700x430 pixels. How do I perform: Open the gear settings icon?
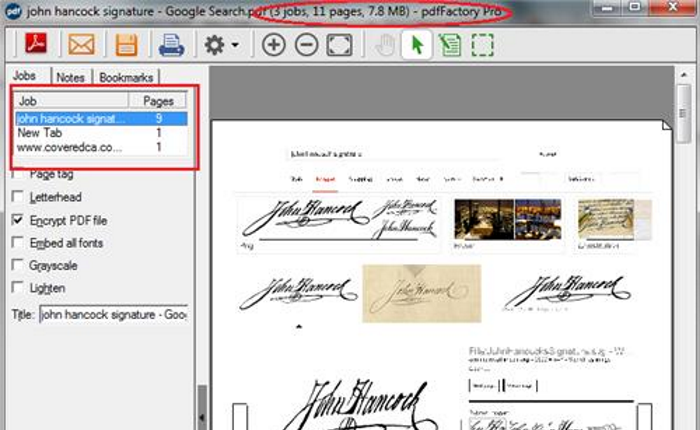(214, 45)
